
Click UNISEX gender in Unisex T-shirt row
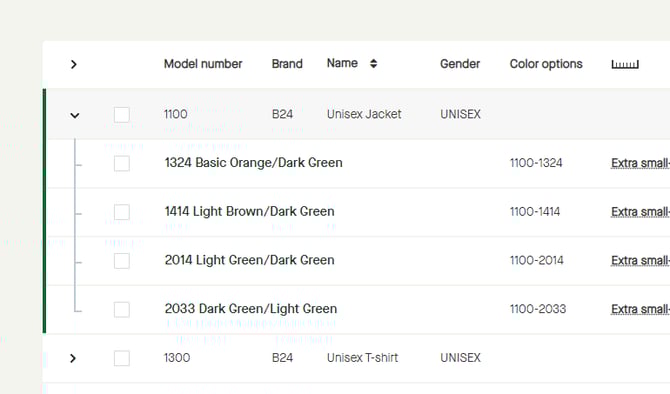[x=460, y=358]
